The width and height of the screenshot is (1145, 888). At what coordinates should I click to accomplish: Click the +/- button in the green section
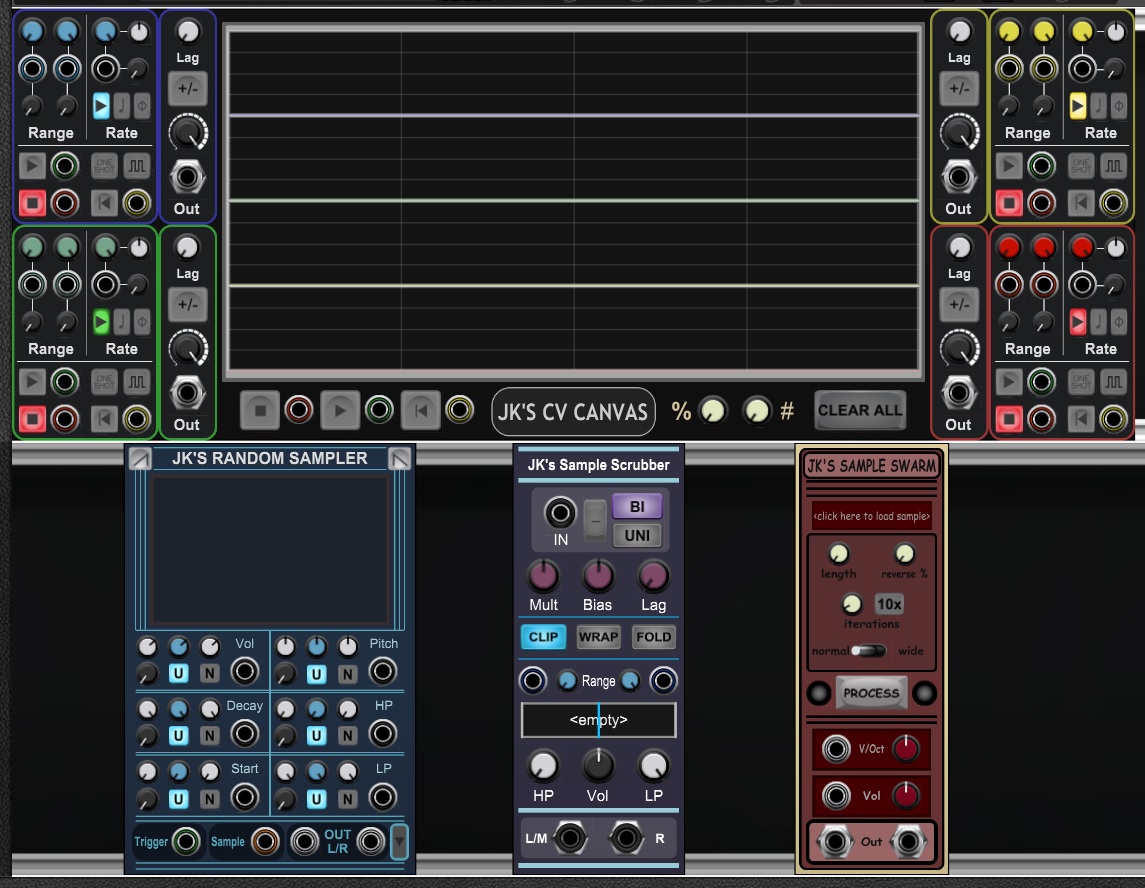coord(188,305)
